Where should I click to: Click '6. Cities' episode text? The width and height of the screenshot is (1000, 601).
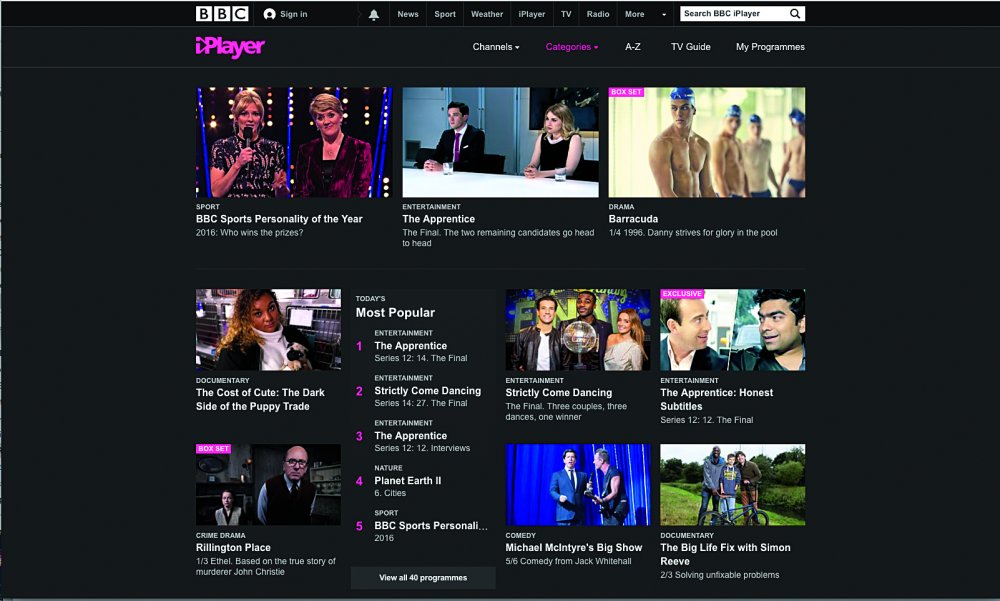point(390,493)
